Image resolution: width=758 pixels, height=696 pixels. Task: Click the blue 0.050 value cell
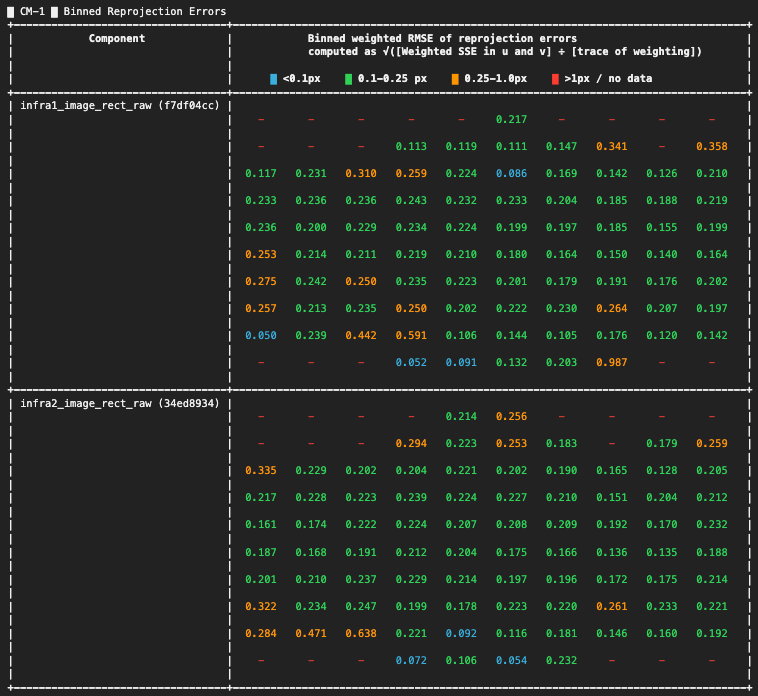(261, 335)
